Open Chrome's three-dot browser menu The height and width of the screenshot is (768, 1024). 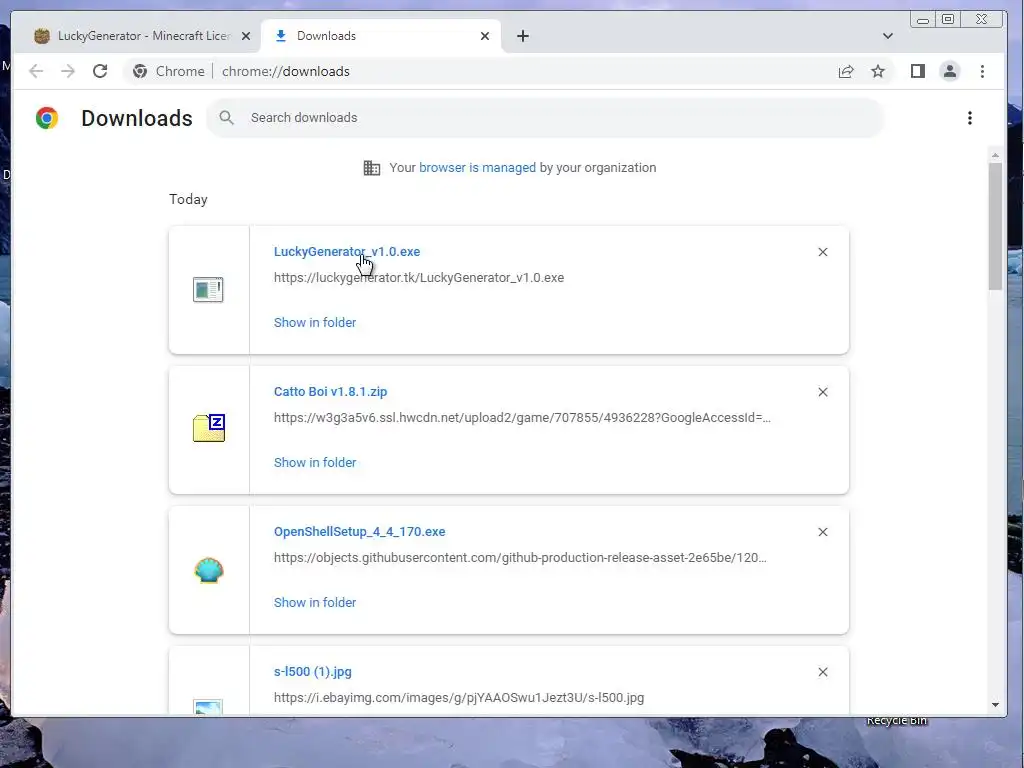[982, 71]
